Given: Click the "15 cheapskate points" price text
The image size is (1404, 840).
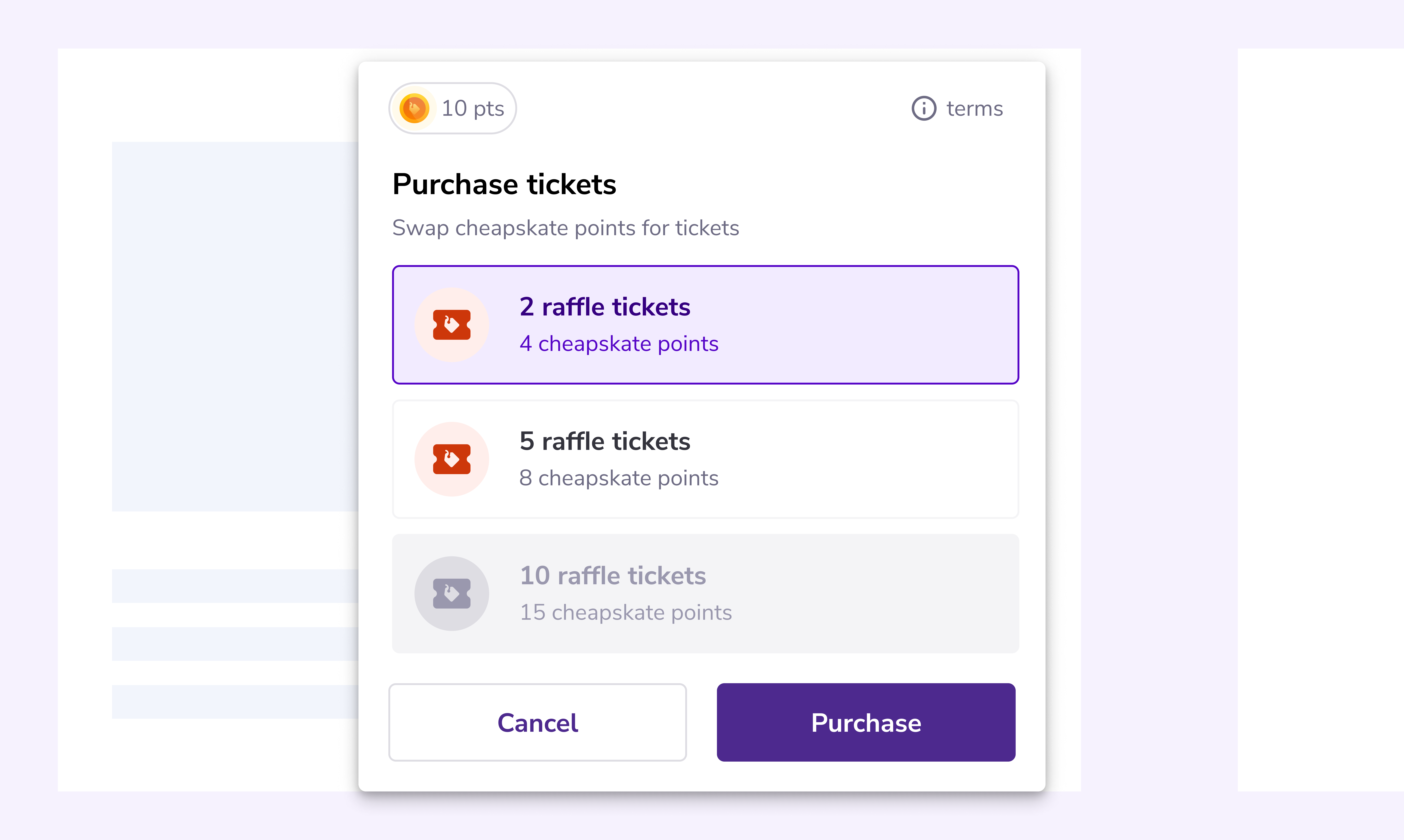Looking at the screenshot, I should coord(626,612).
